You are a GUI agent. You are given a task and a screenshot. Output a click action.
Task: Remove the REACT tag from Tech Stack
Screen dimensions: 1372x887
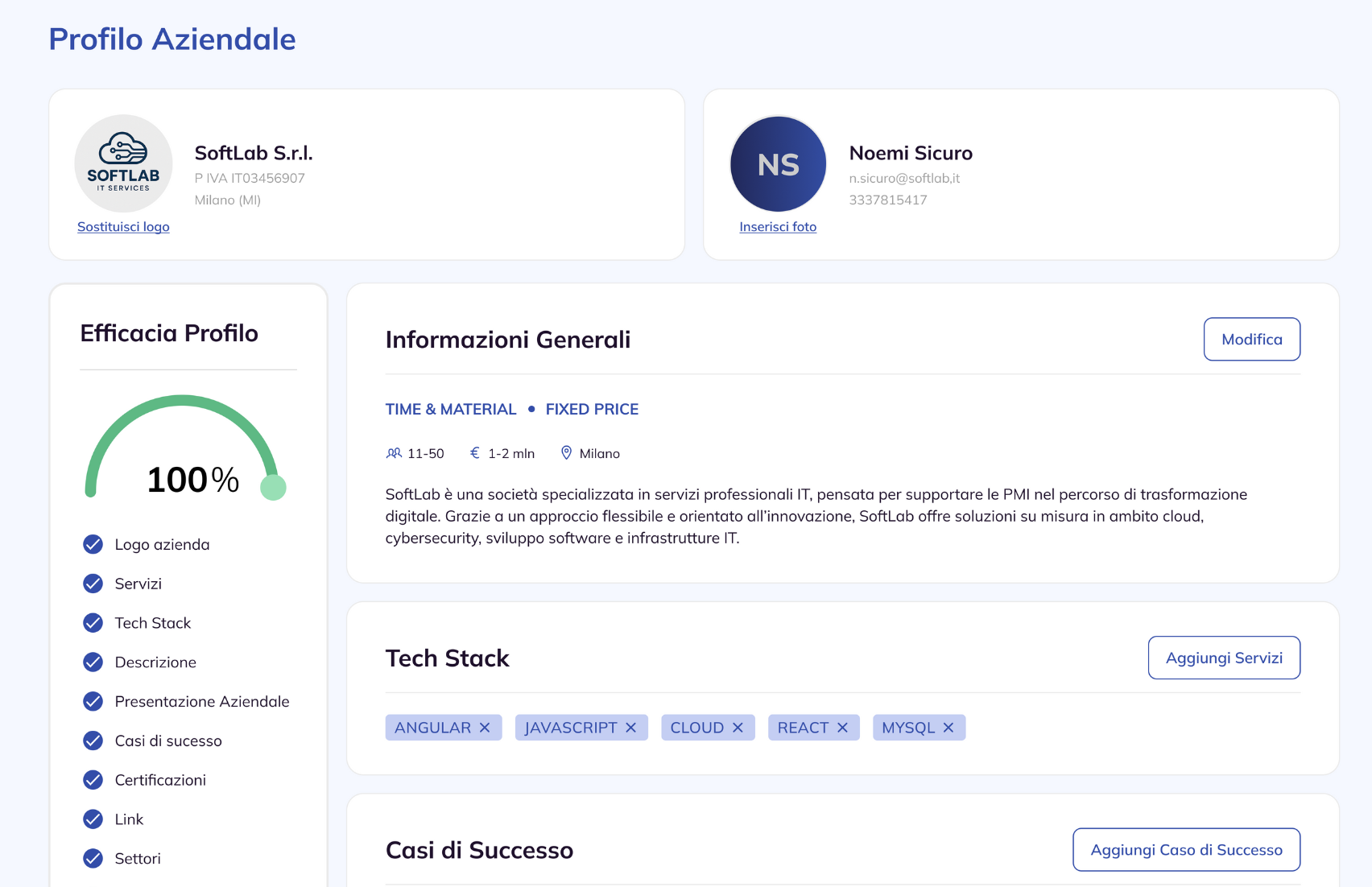tap(842, 728)
